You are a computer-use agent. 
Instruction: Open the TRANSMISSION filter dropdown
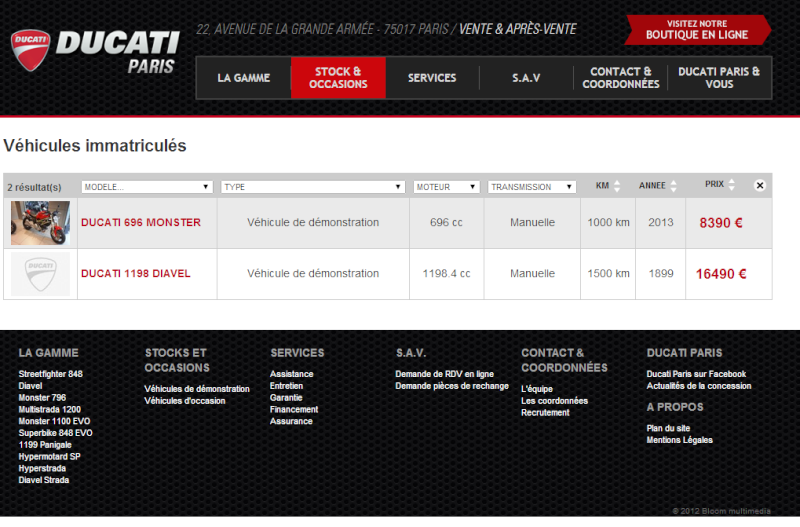click(532, 187)
